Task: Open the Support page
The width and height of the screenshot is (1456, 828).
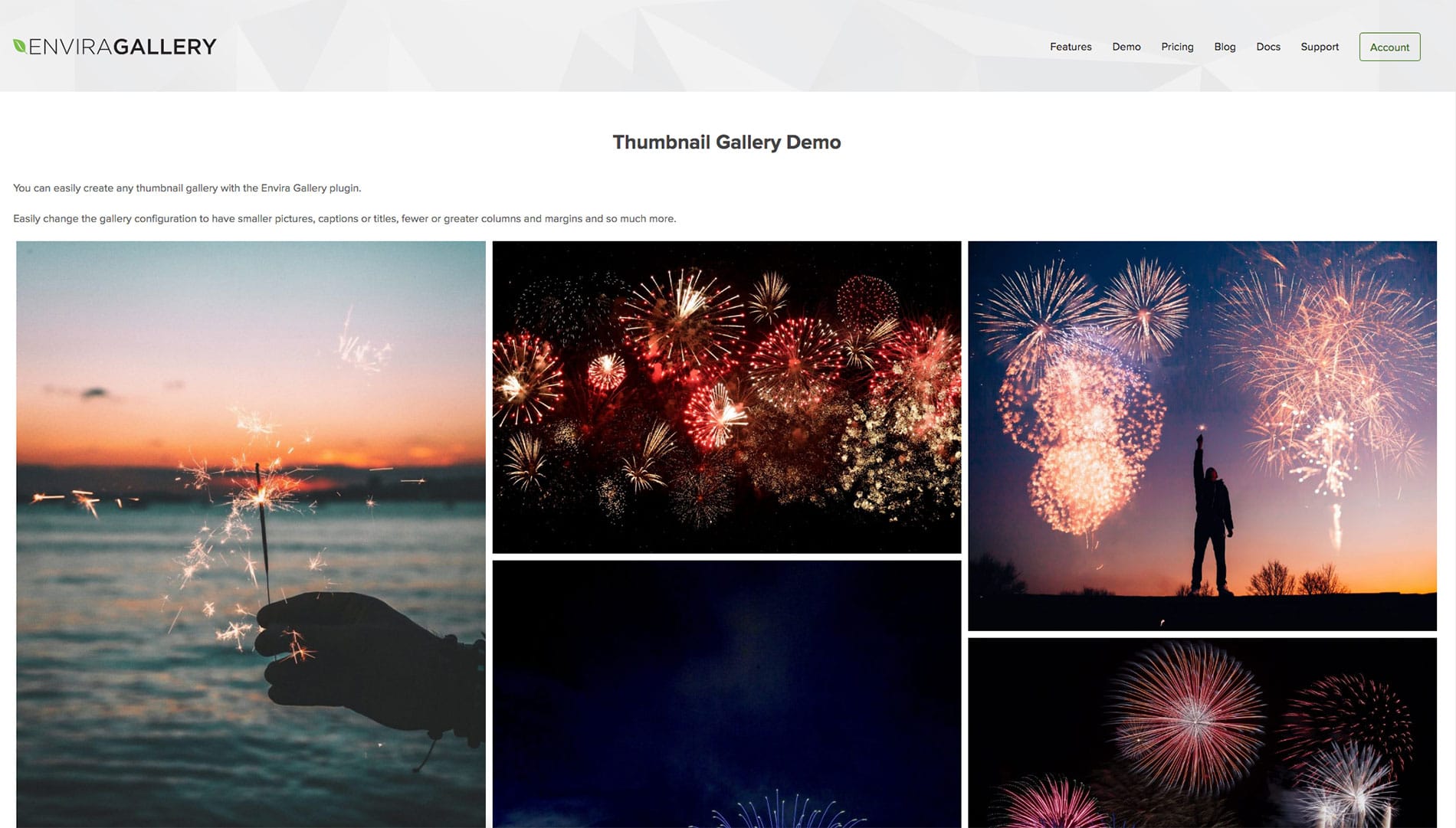Action: [x=1320, y=47]
